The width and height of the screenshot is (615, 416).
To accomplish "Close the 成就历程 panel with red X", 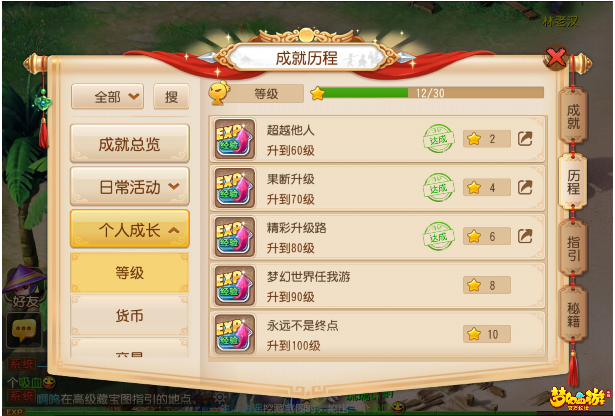I will click(x=556, y=58).
